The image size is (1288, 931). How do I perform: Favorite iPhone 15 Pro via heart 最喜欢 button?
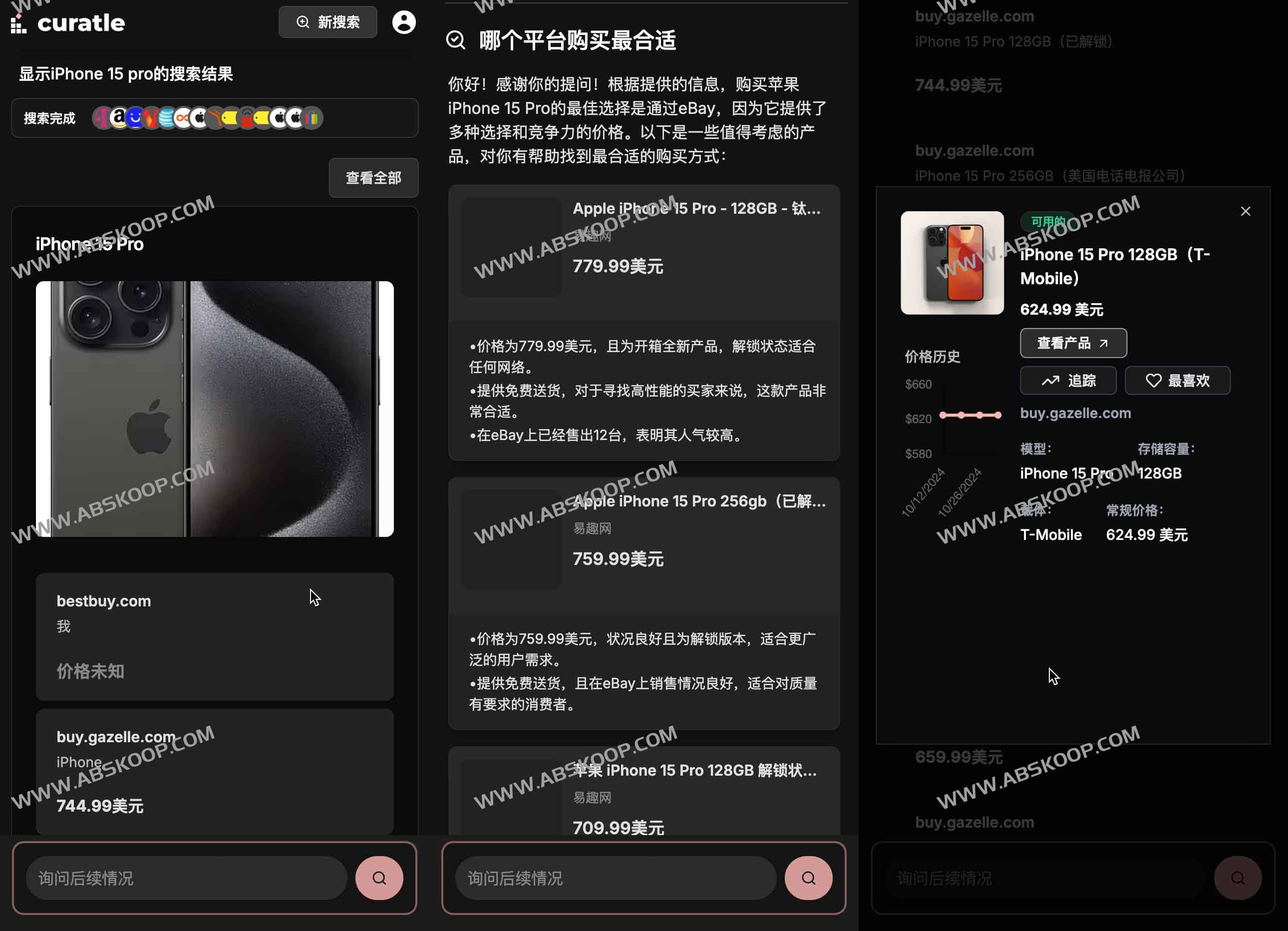point(1177,381)
